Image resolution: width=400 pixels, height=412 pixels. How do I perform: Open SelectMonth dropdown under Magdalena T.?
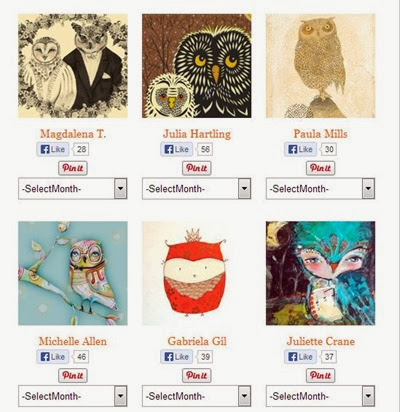pos(73,189)
